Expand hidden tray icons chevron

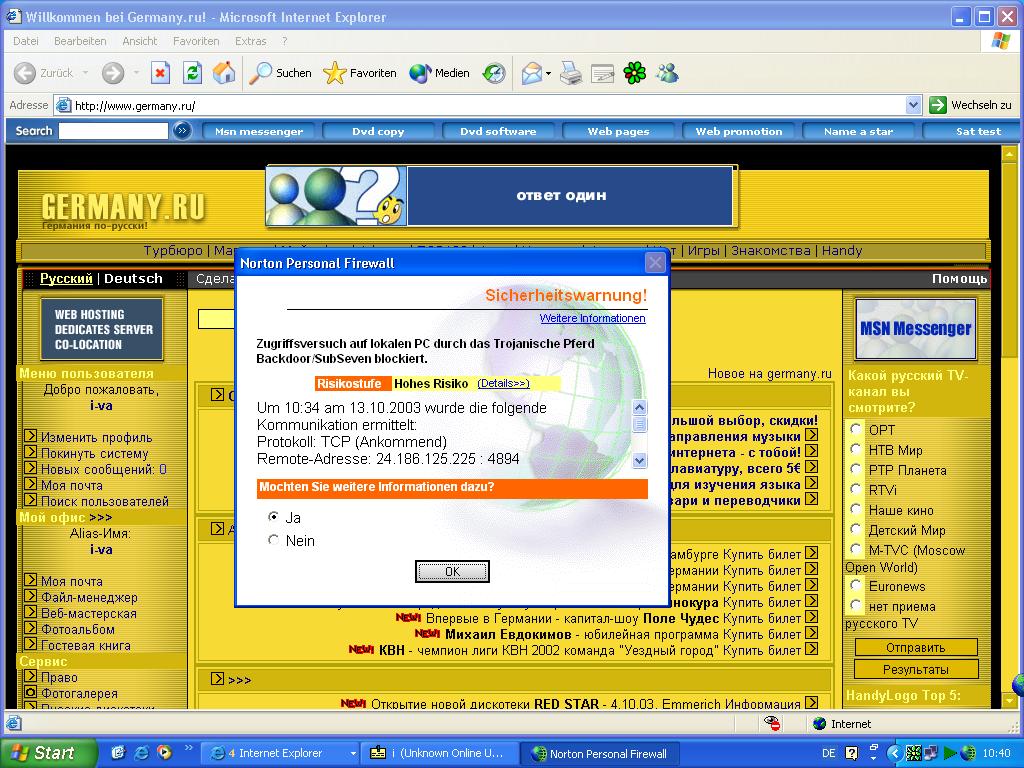pyautogui.click(x=893, y=753)
